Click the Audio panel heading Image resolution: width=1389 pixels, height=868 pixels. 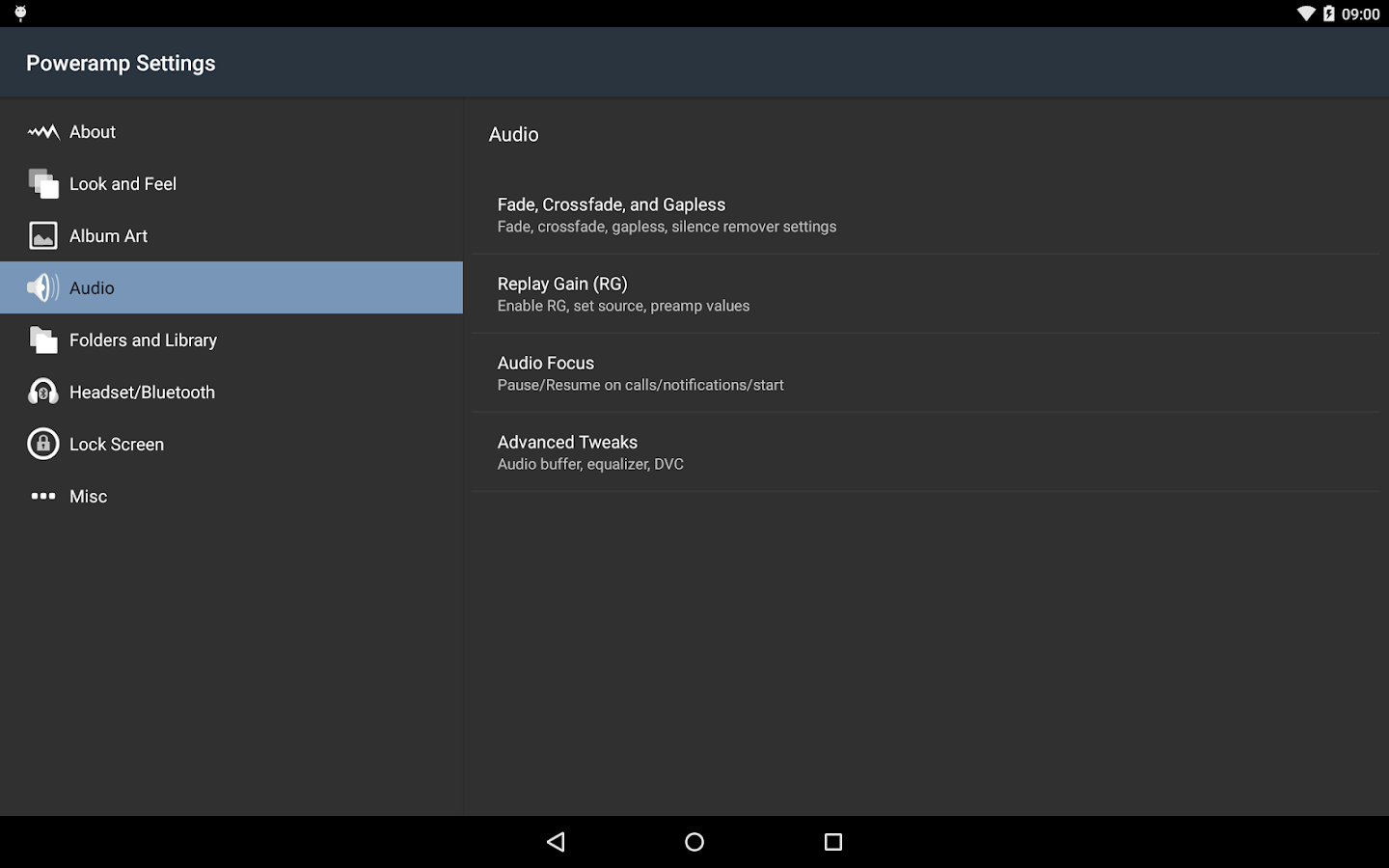pos(514,135)
